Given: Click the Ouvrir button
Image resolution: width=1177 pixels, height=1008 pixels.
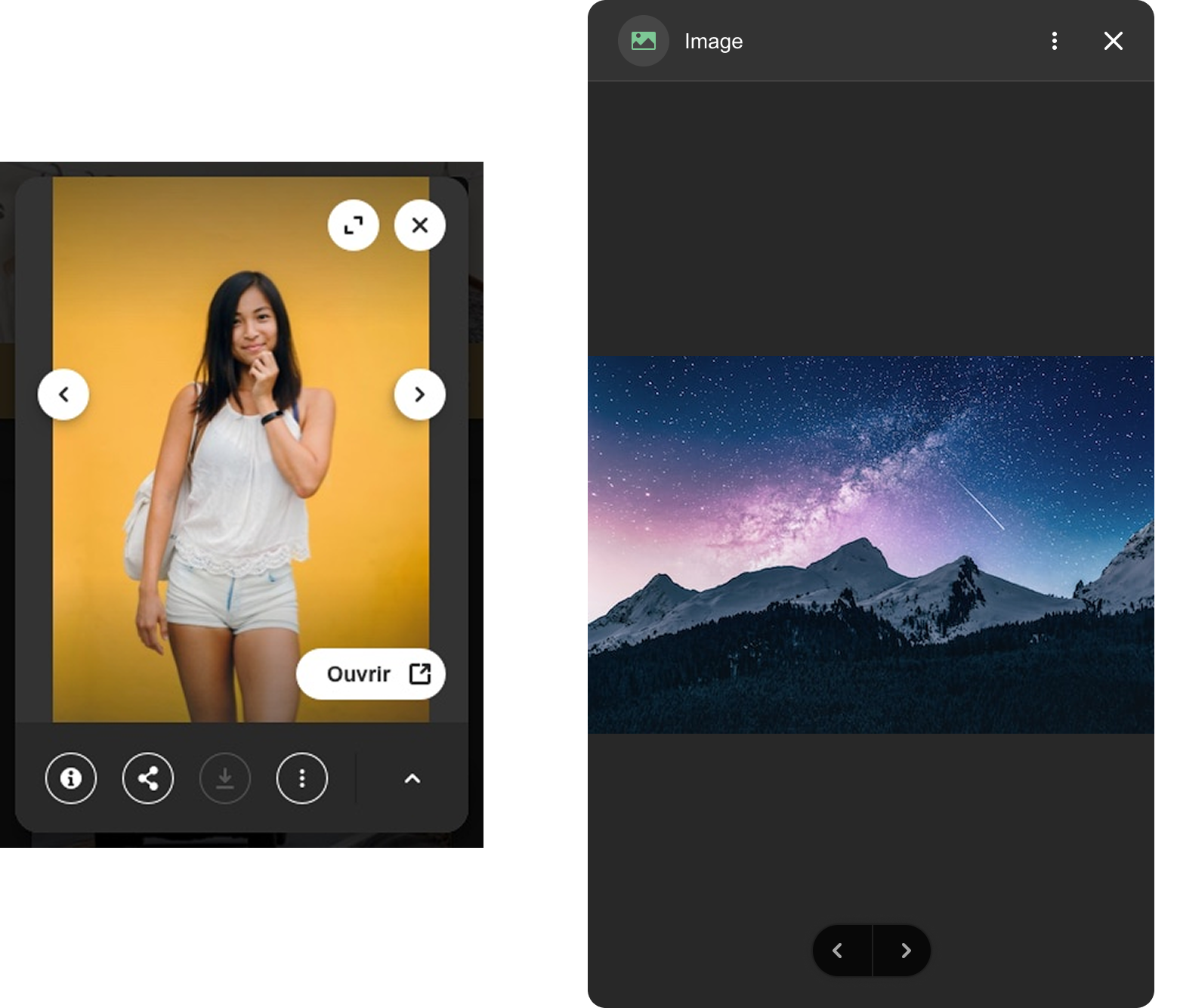Looking at the screenshot, I should tap(371, 674).
